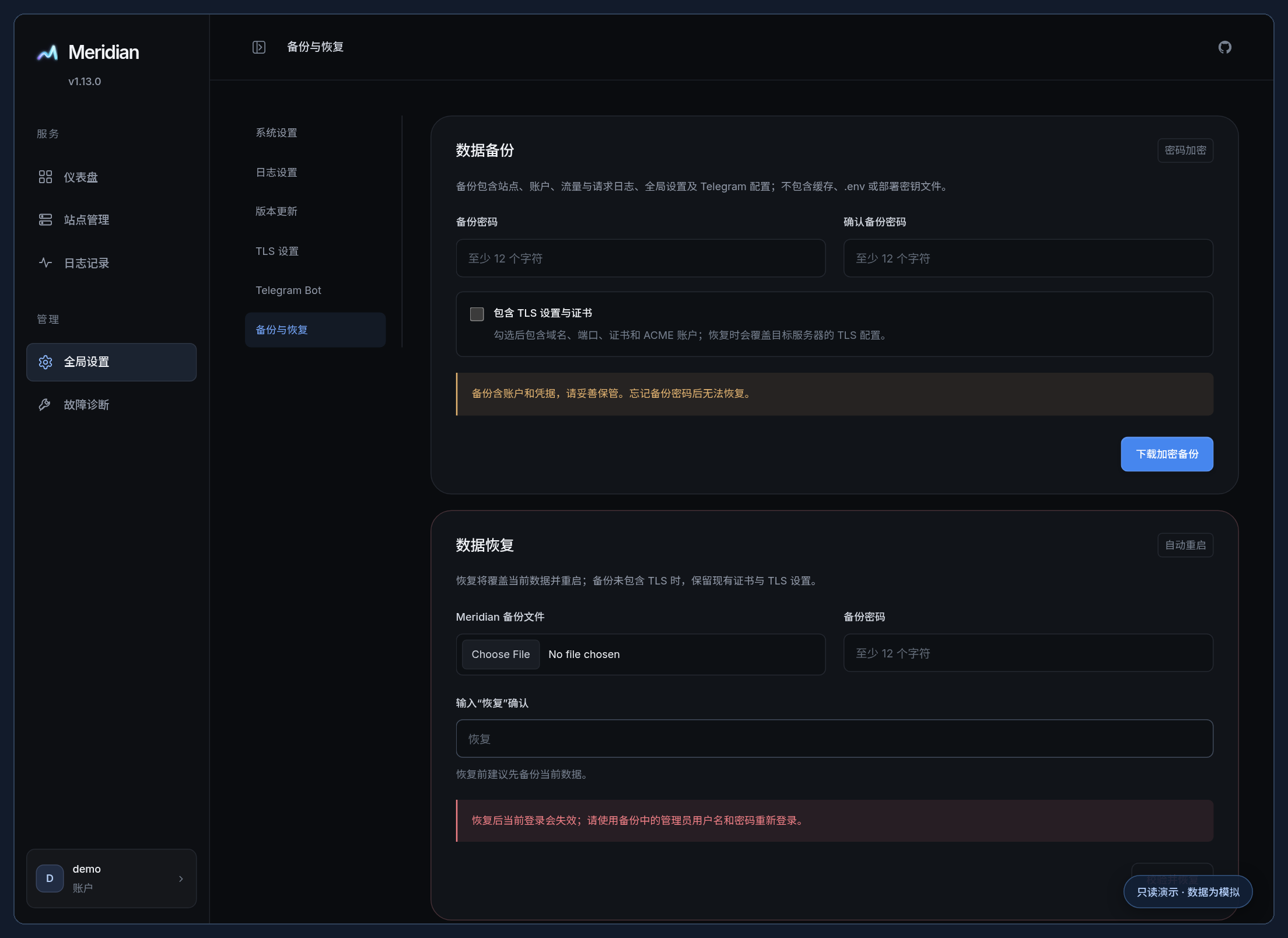
Task: Click the 密码加密 badge
Action: coord(1185,150)
